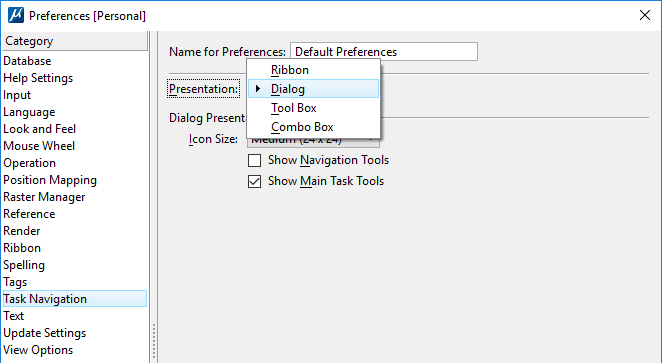The image size is (662, 363).
Task: Close the Preferences dialog window
Action: tap(645, 16)
